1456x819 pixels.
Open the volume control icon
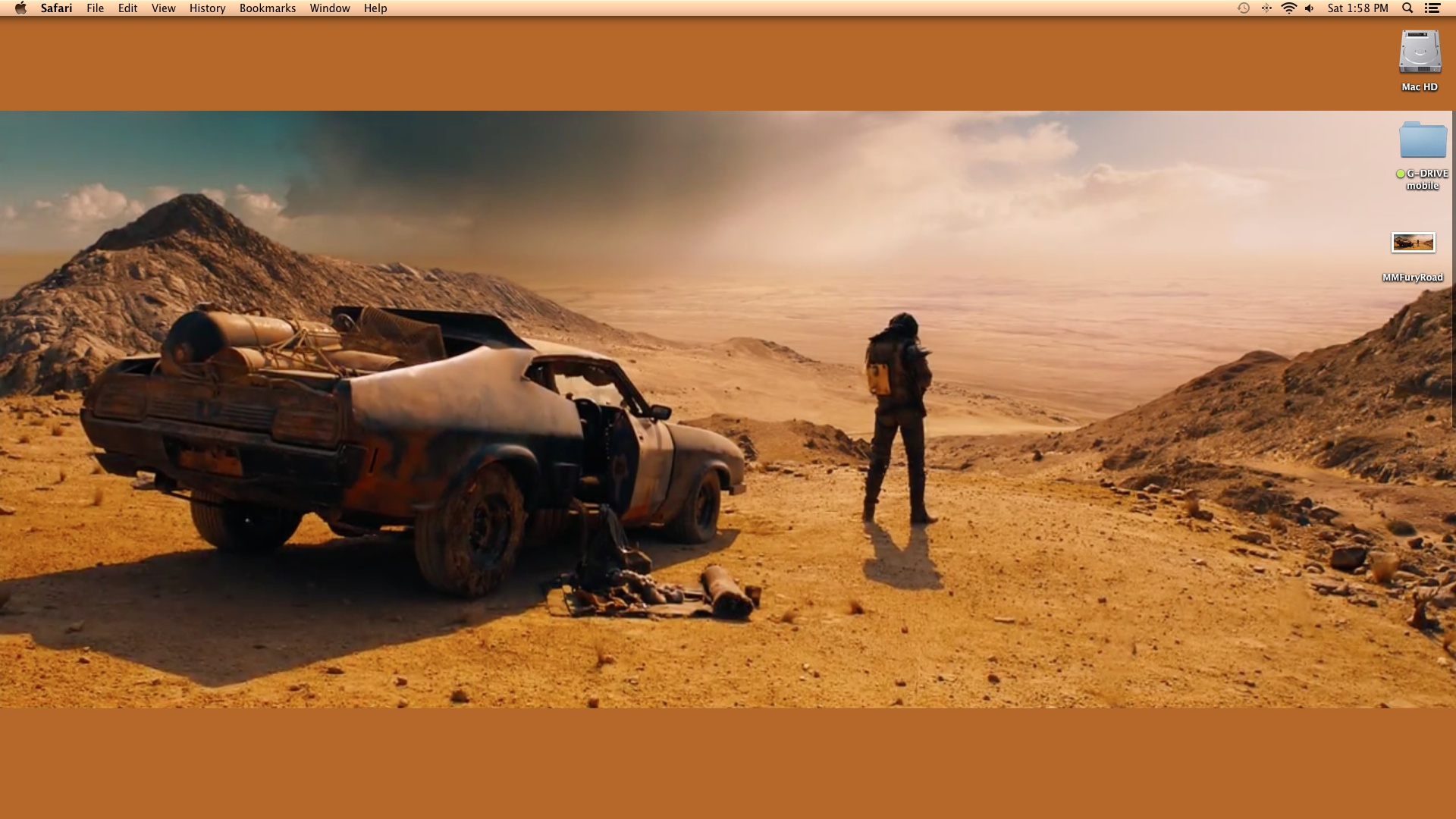pyautogui.click(x=1310, y=8)
